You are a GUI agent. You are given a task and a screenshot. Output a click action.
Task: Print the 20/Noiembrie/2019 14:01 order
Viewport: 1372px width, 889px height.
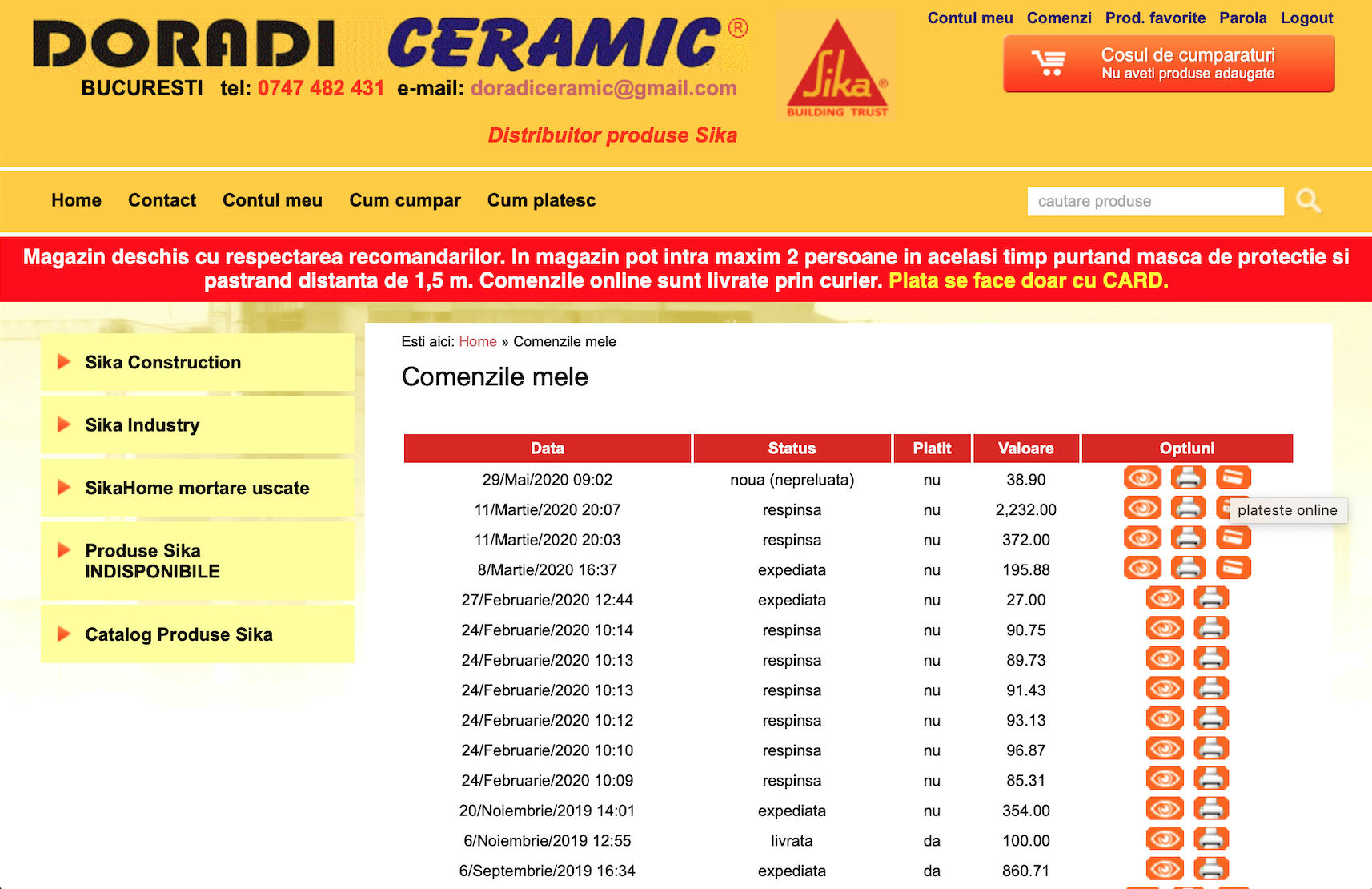pyautogui.click(x=1211, y=808)
